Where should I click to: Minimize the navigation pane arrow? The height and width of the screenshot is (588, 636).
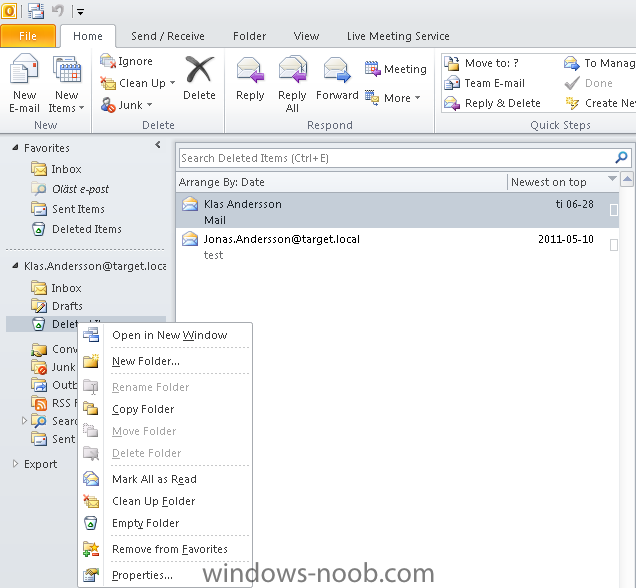158,144
